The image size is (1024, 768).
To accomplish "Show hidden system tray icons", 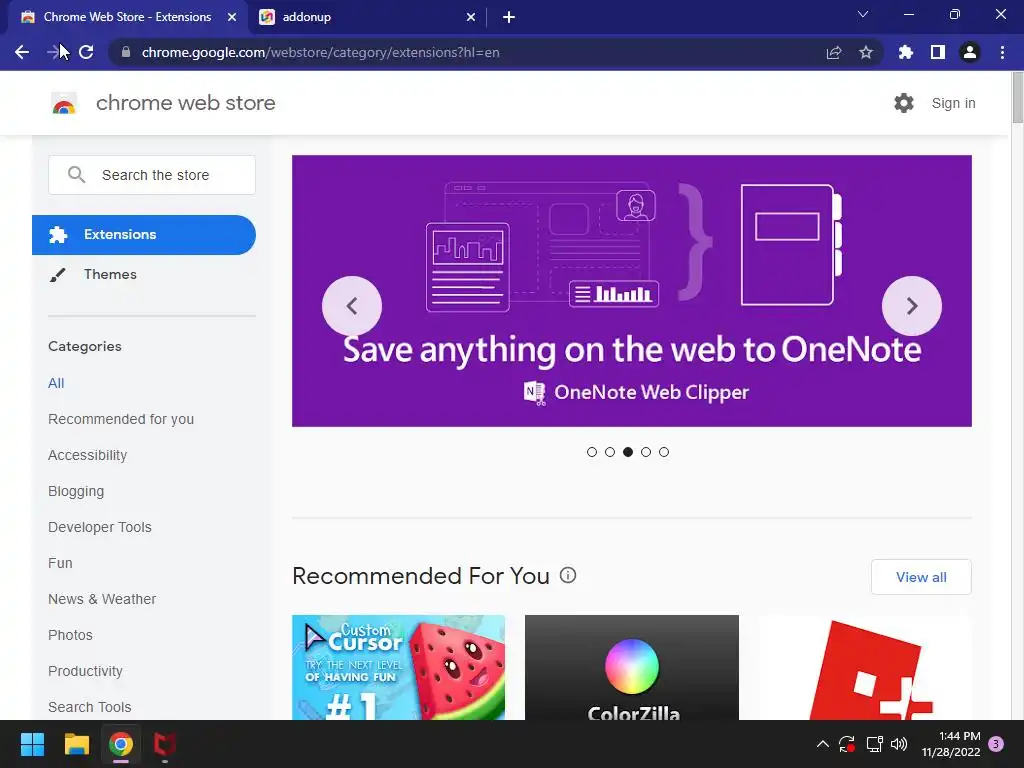I will (823, 744).
